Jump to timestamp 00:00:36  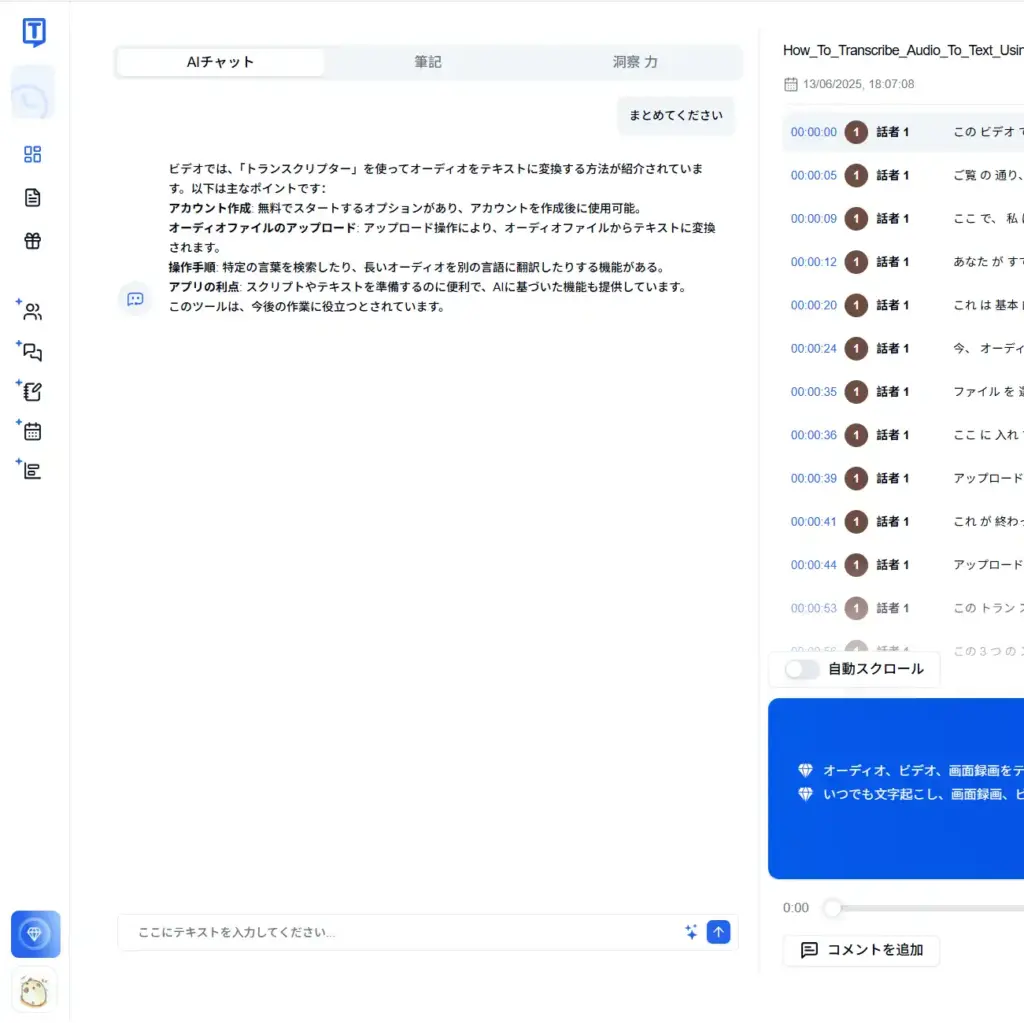tap(813, 435)
